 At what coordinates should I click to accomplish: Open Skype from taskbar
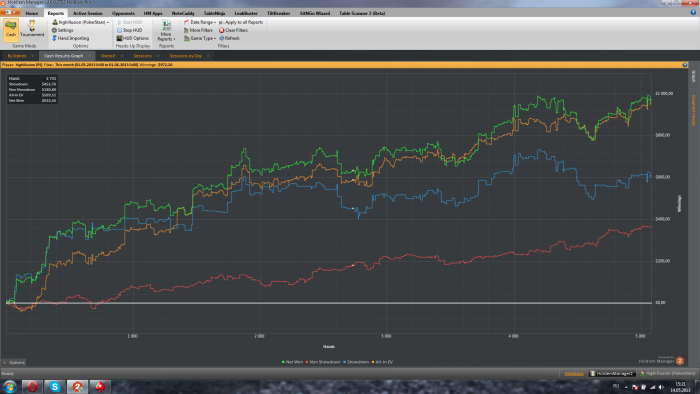(54, 386)
